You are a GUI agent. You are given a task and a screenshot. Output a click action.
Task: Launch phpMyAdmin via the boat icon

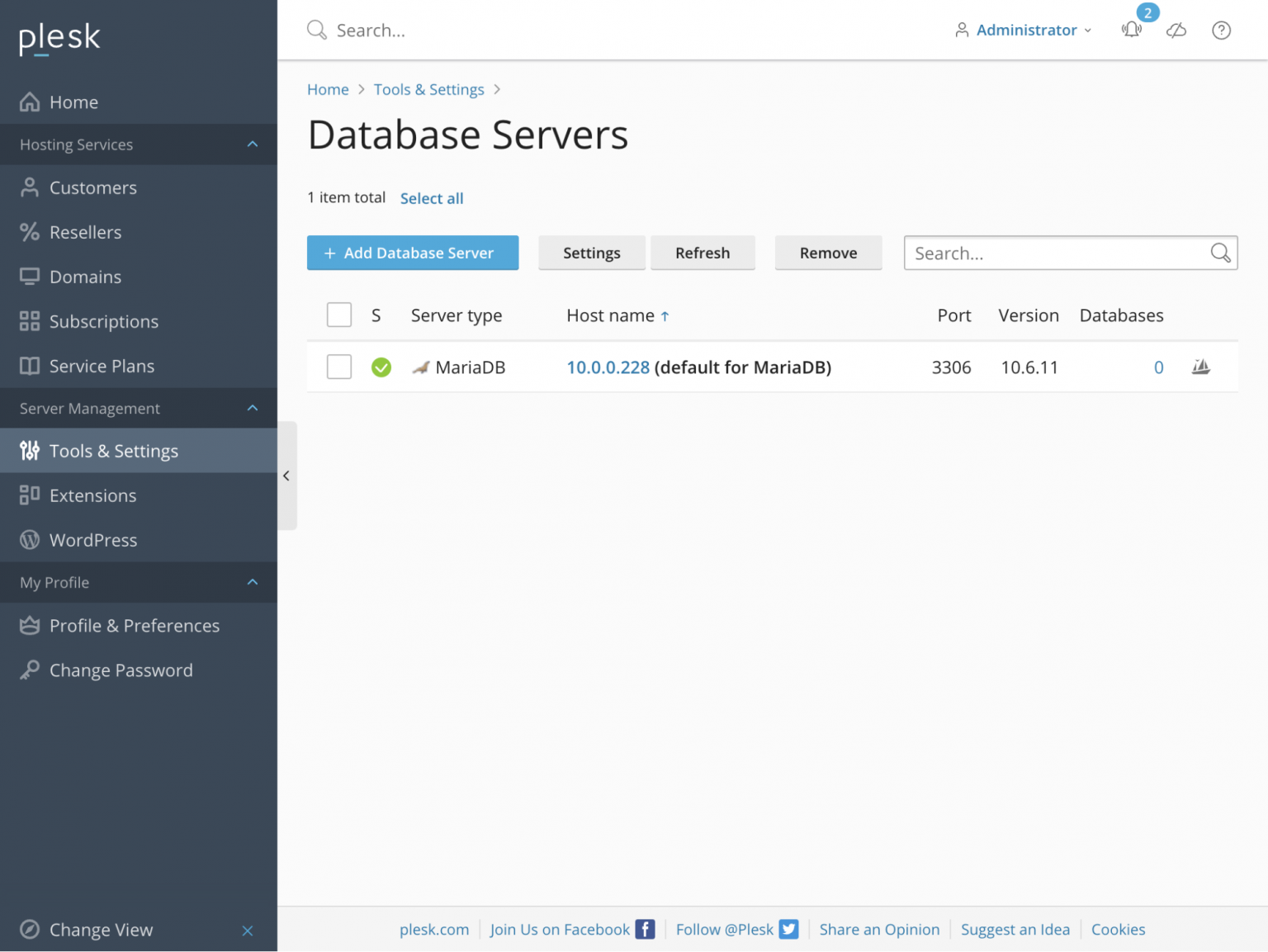(x=1202, y=367)
